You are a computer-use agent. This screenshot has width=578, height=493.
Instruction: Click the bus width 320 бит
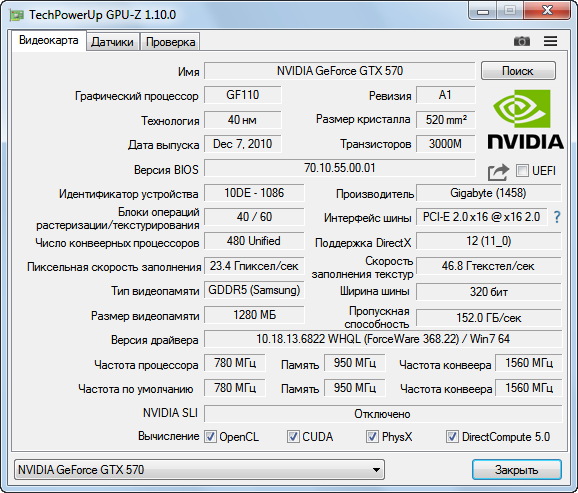tap(489, 292)
